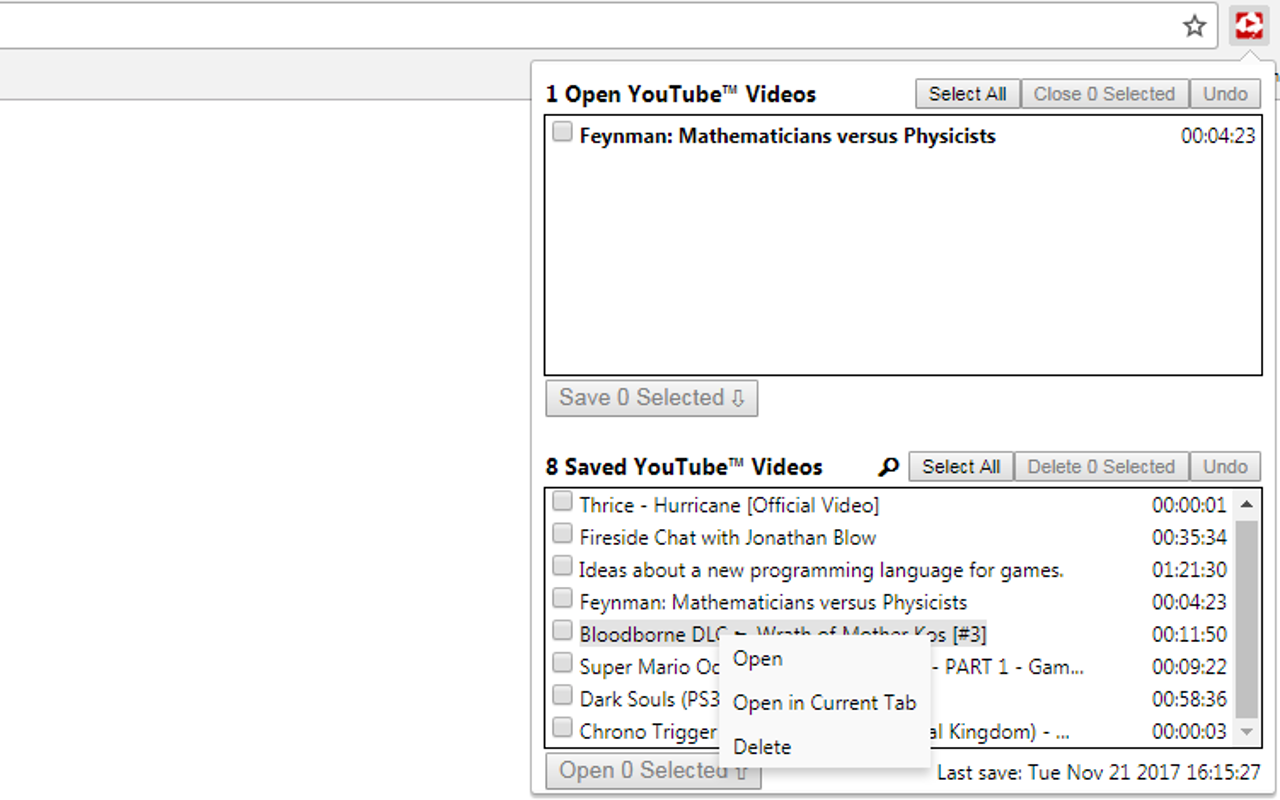Click Dark Souls (PS3) video title
The height and width of the screenshot is (800, 1280).
[x=649, y=699]
